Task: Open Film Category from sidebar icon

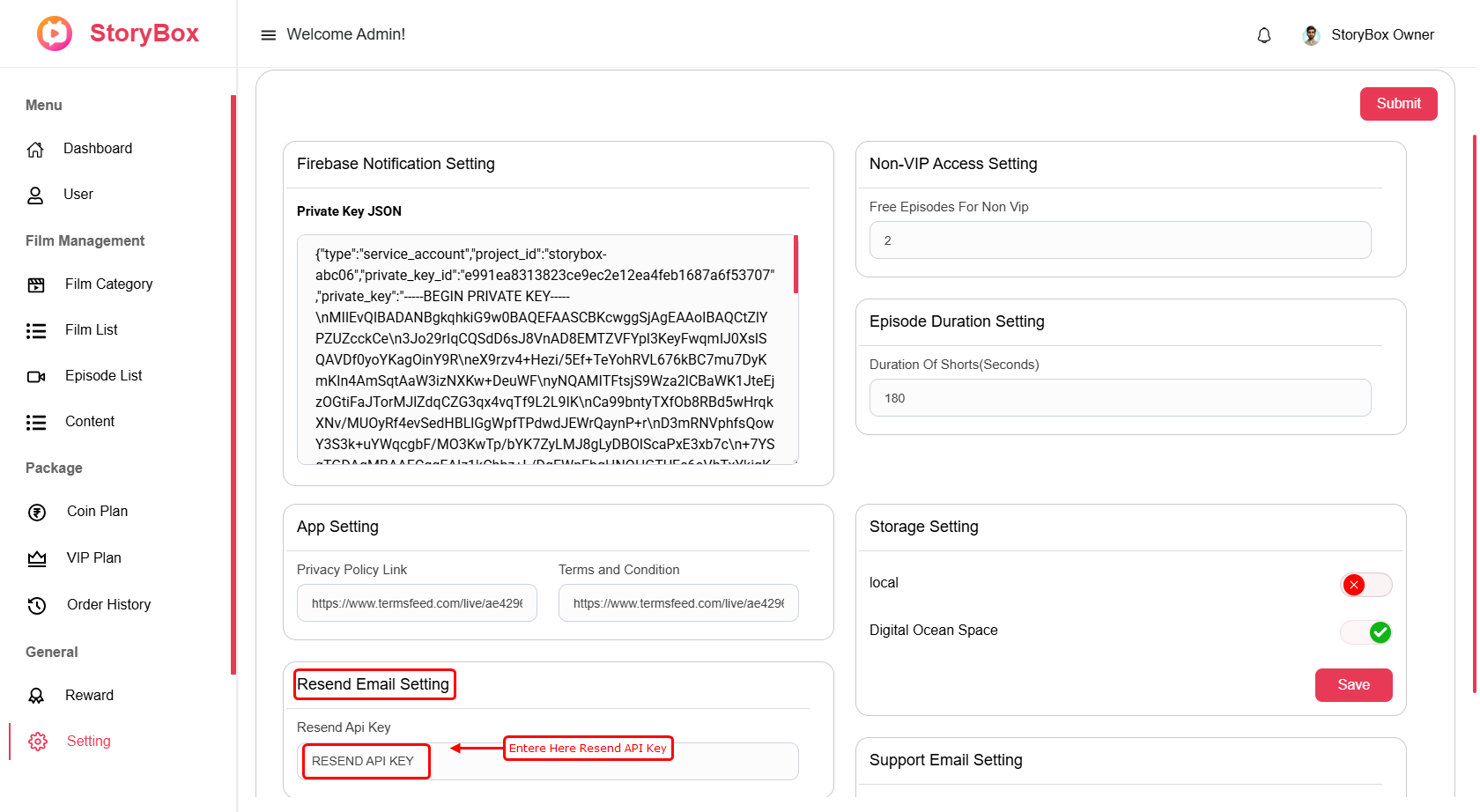Action: 36,284
